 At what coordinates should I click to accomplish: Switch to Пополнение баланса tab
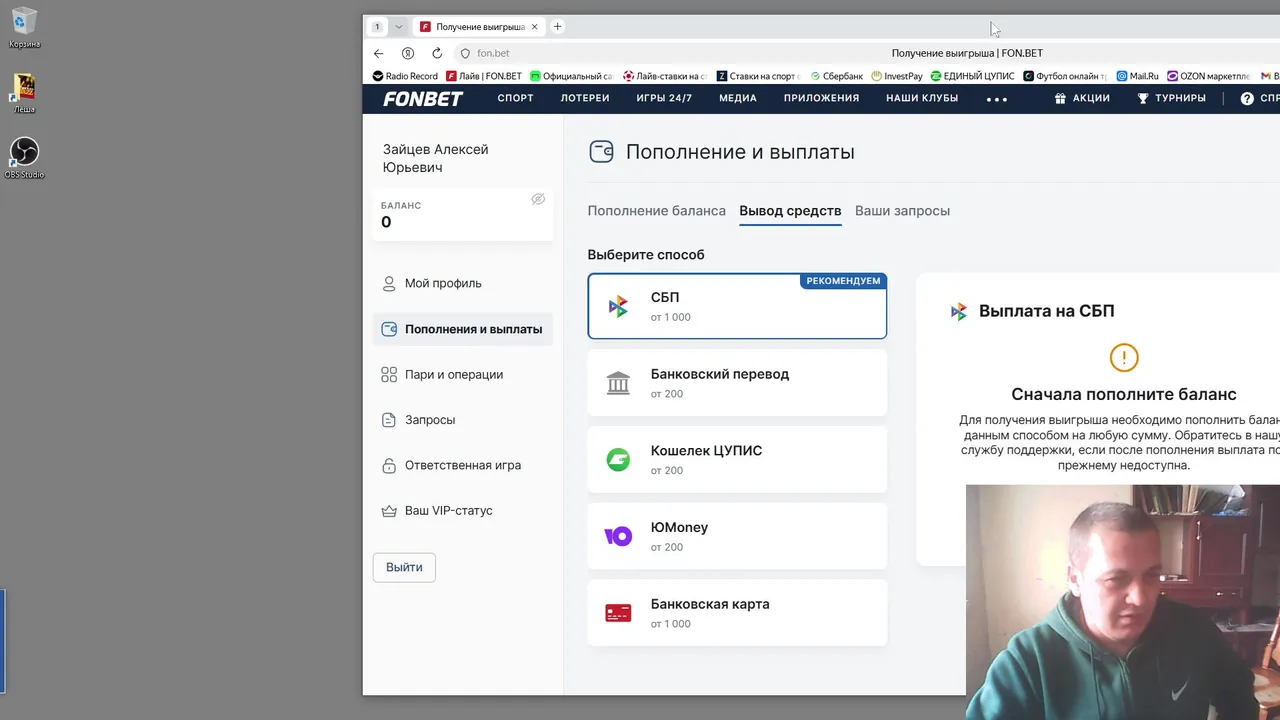point(657,211)
